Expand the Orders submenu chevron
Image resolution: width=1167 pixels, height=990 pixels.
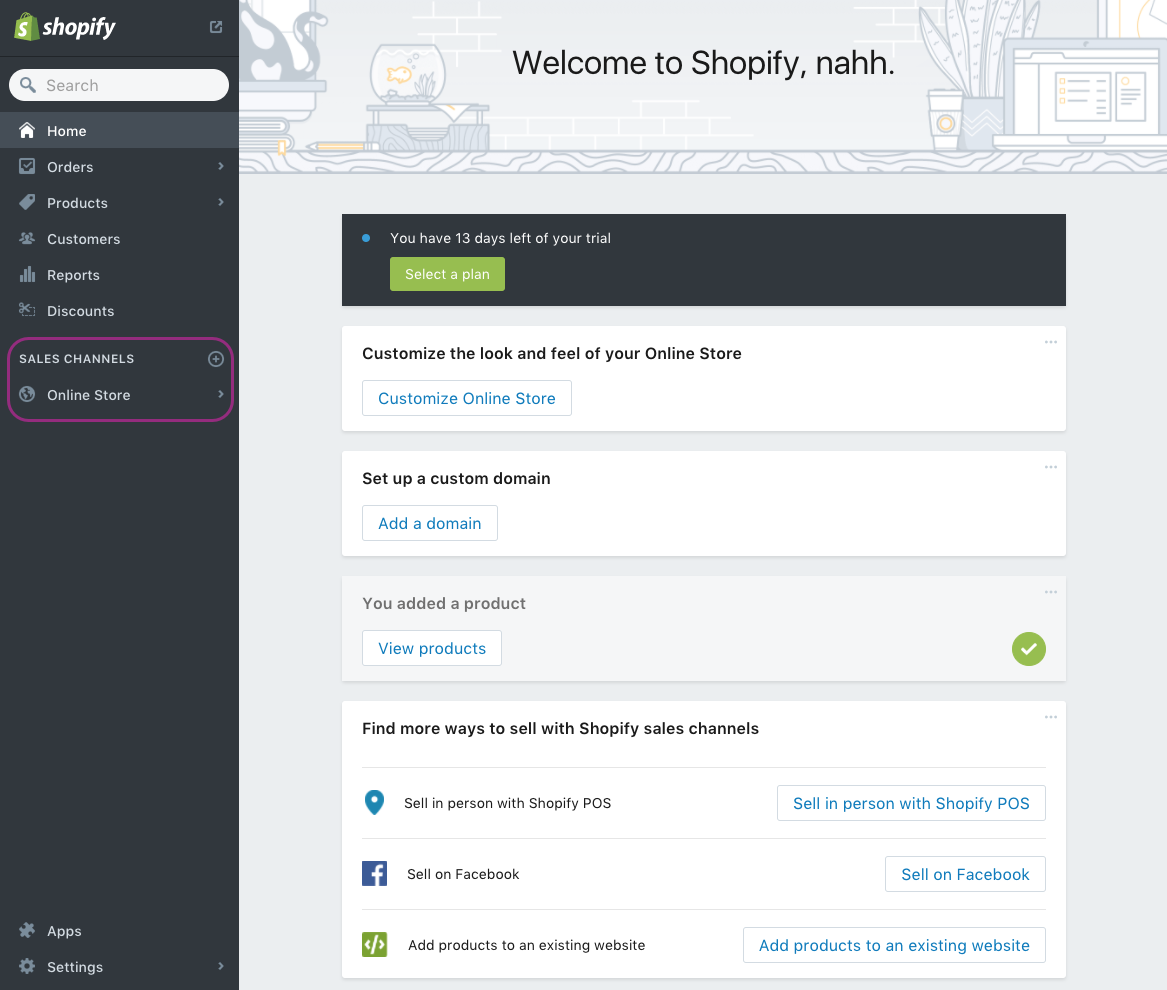[x=221, y=166]
